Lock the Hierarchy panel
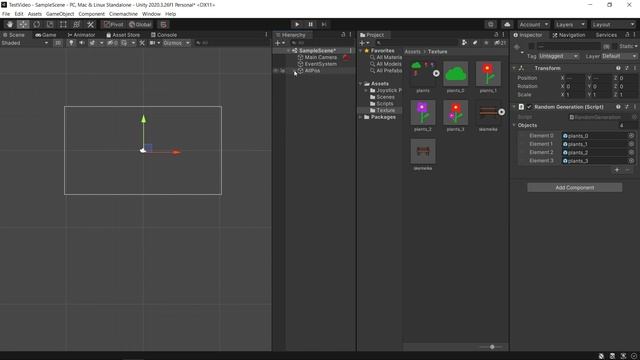The image size is (640, 360). pyautogui.click(x=343, y=35)
